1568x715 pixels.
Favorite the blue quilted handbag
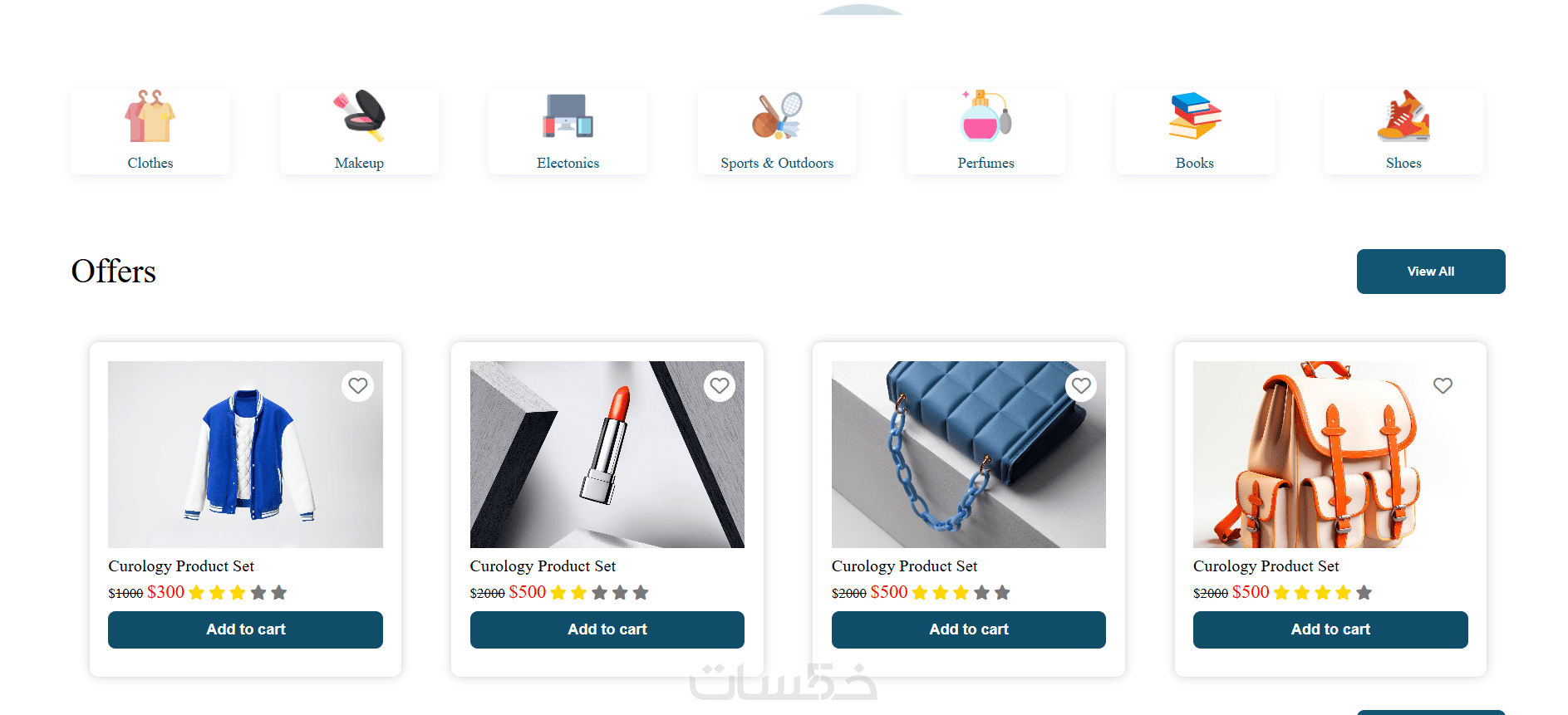[1081, 386]
